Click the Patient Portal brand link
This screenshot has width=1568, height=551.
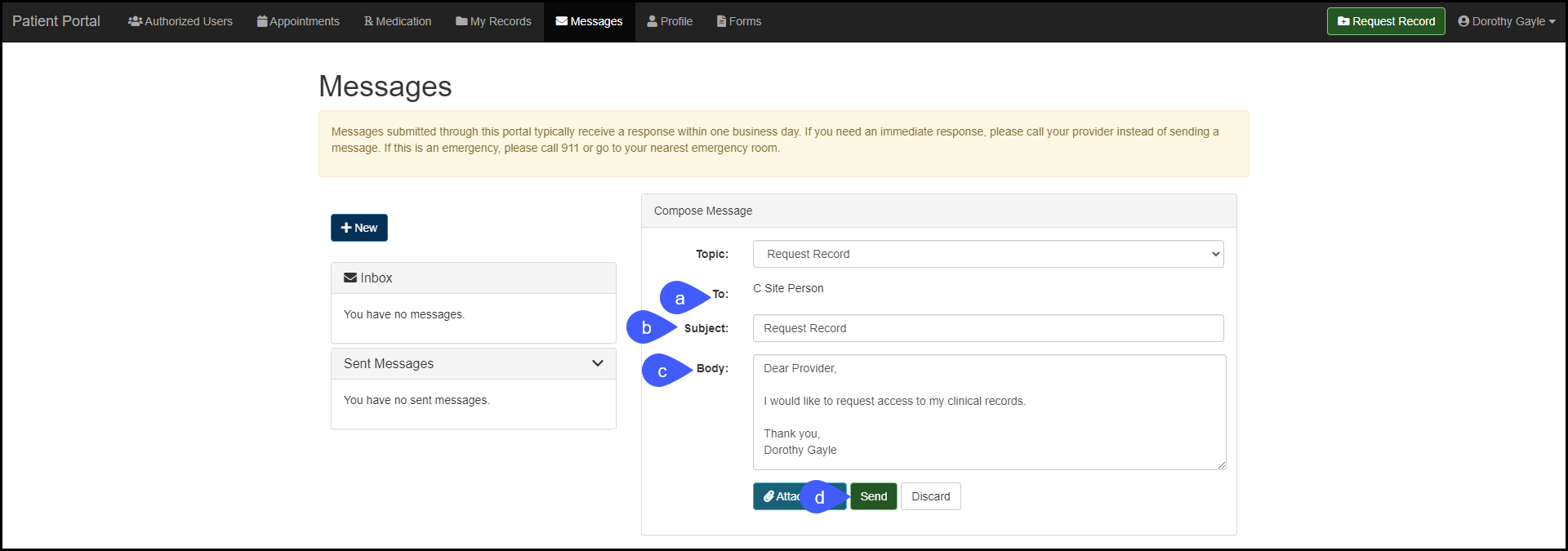pos(56,21)
